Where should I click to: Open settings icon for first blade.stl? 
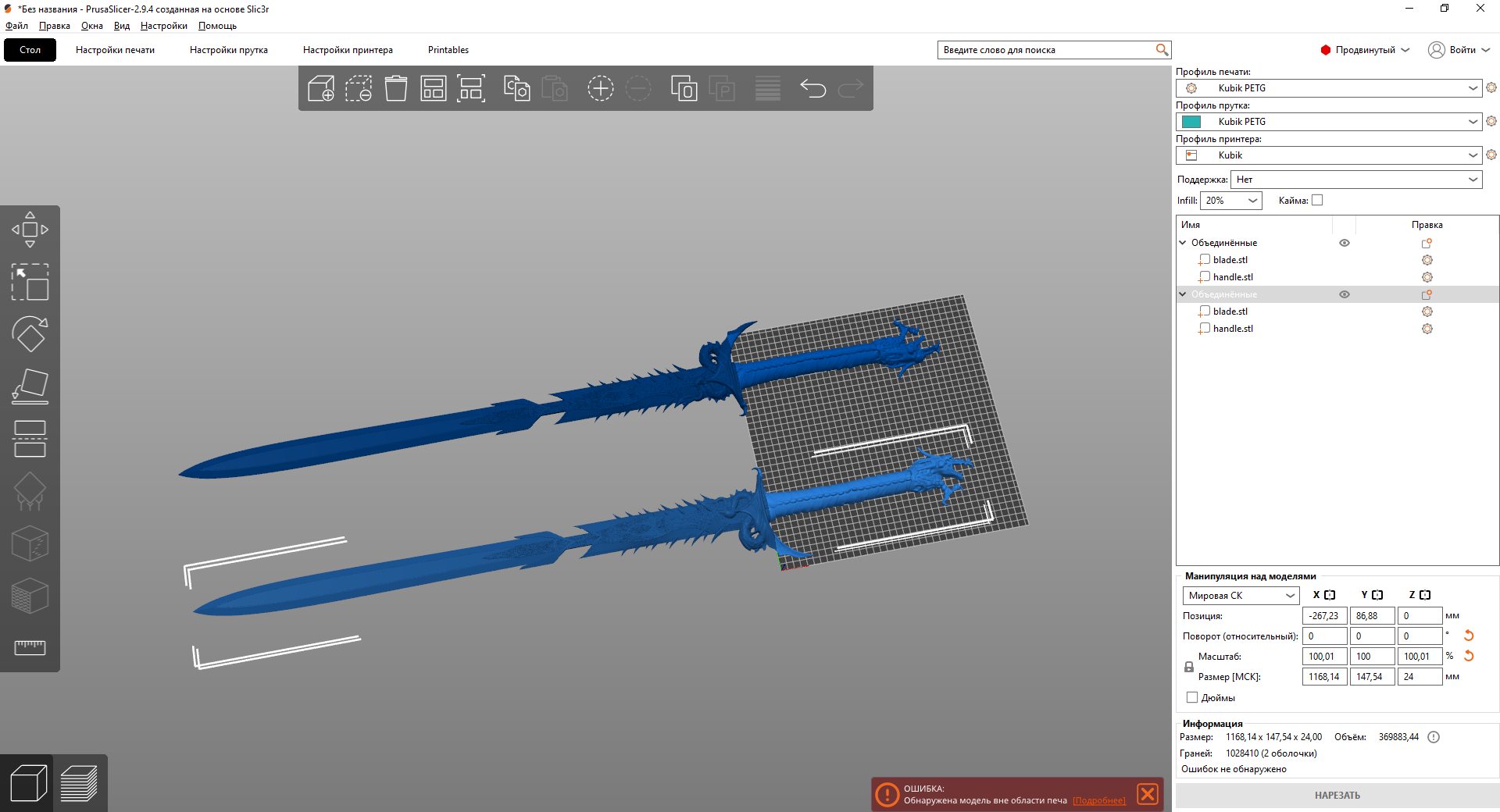(x=1427, y=260)
